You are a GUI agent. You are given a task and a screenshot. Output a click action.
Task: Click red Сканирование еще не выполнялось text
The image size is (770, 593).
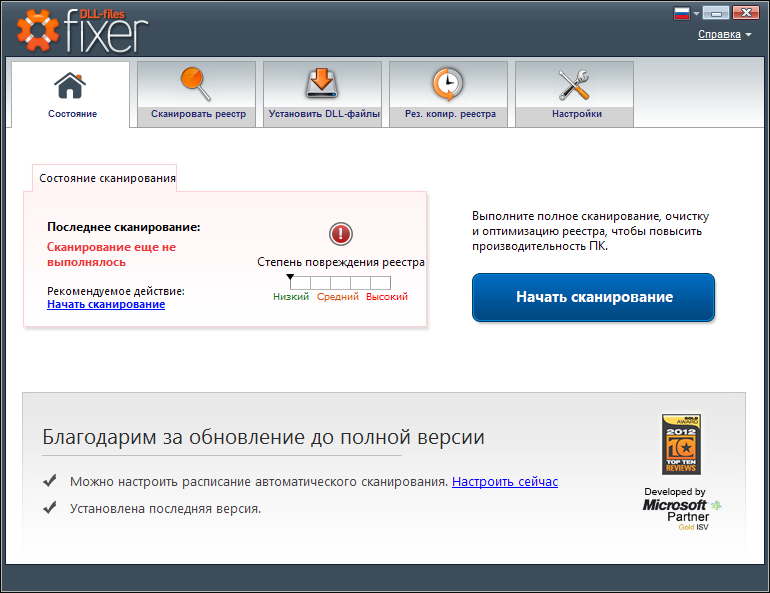(111, 254)
